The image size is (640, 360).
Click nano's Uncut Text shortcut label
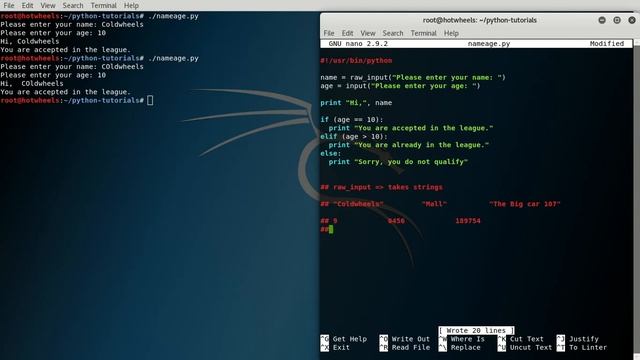point(531,347)
